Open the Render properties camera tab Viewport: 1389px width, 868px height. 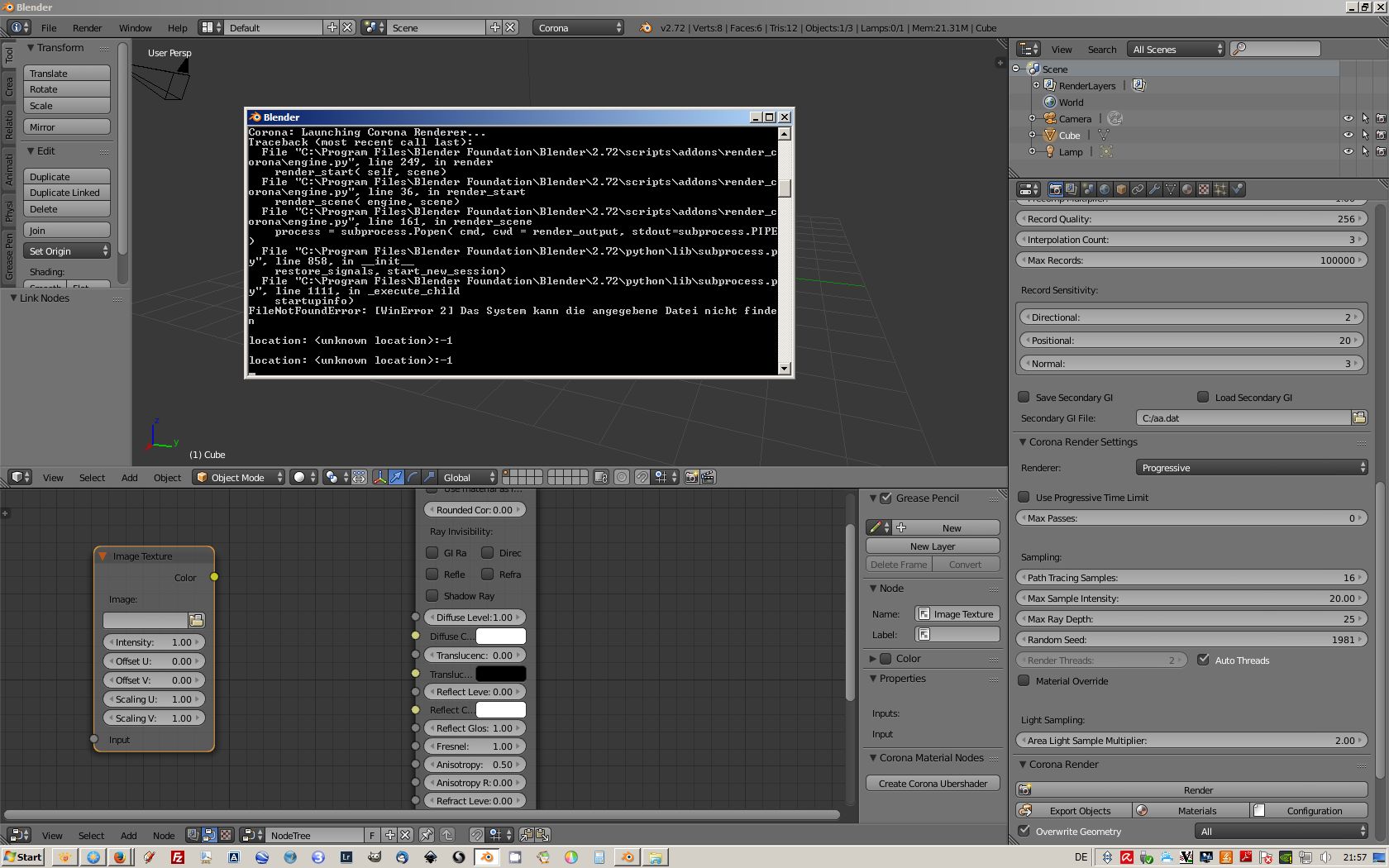(1055, 189)
